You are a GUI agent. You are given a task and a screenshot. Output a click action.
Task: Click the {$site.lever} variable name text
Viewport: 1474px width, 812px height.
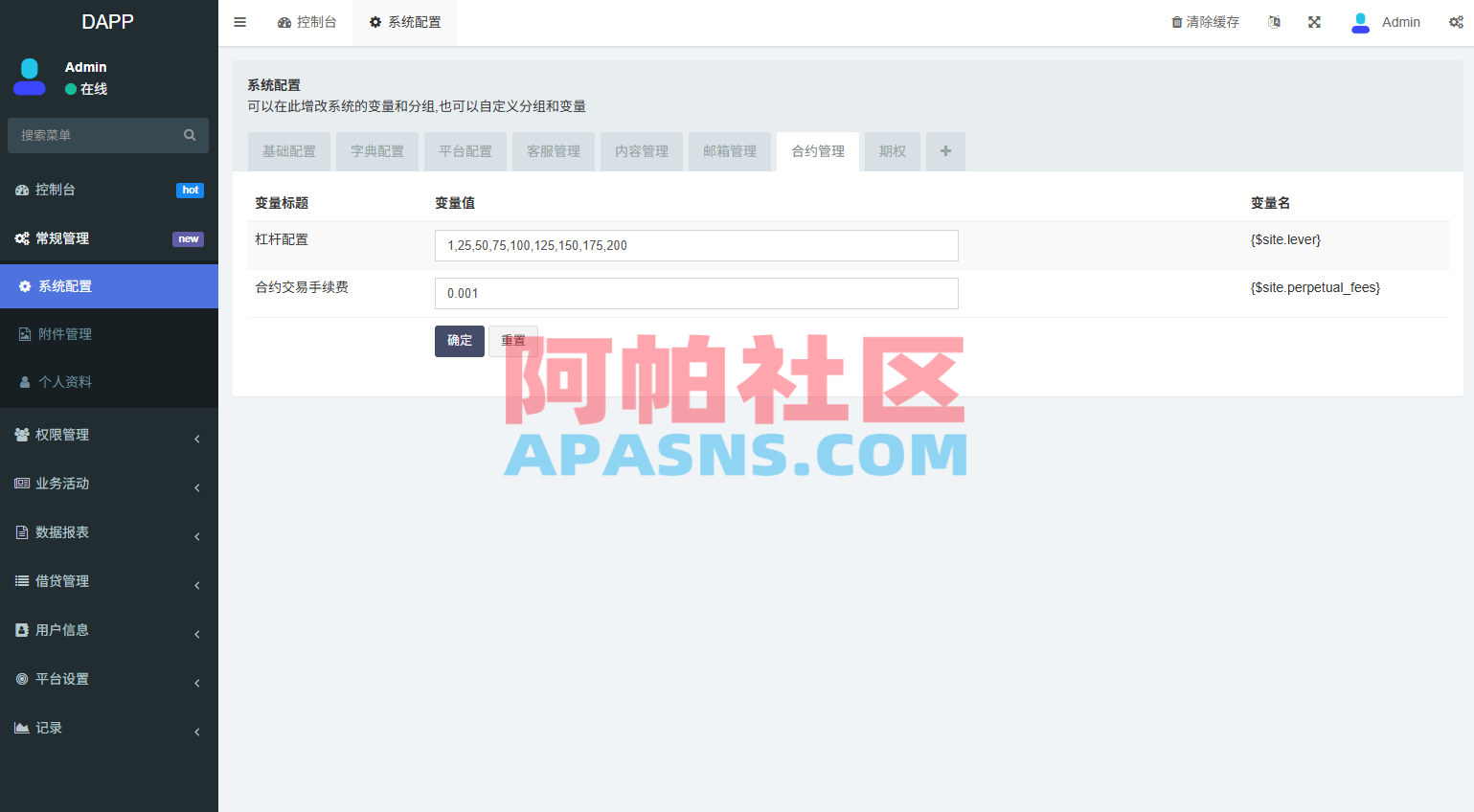(x=1285, y=239)
